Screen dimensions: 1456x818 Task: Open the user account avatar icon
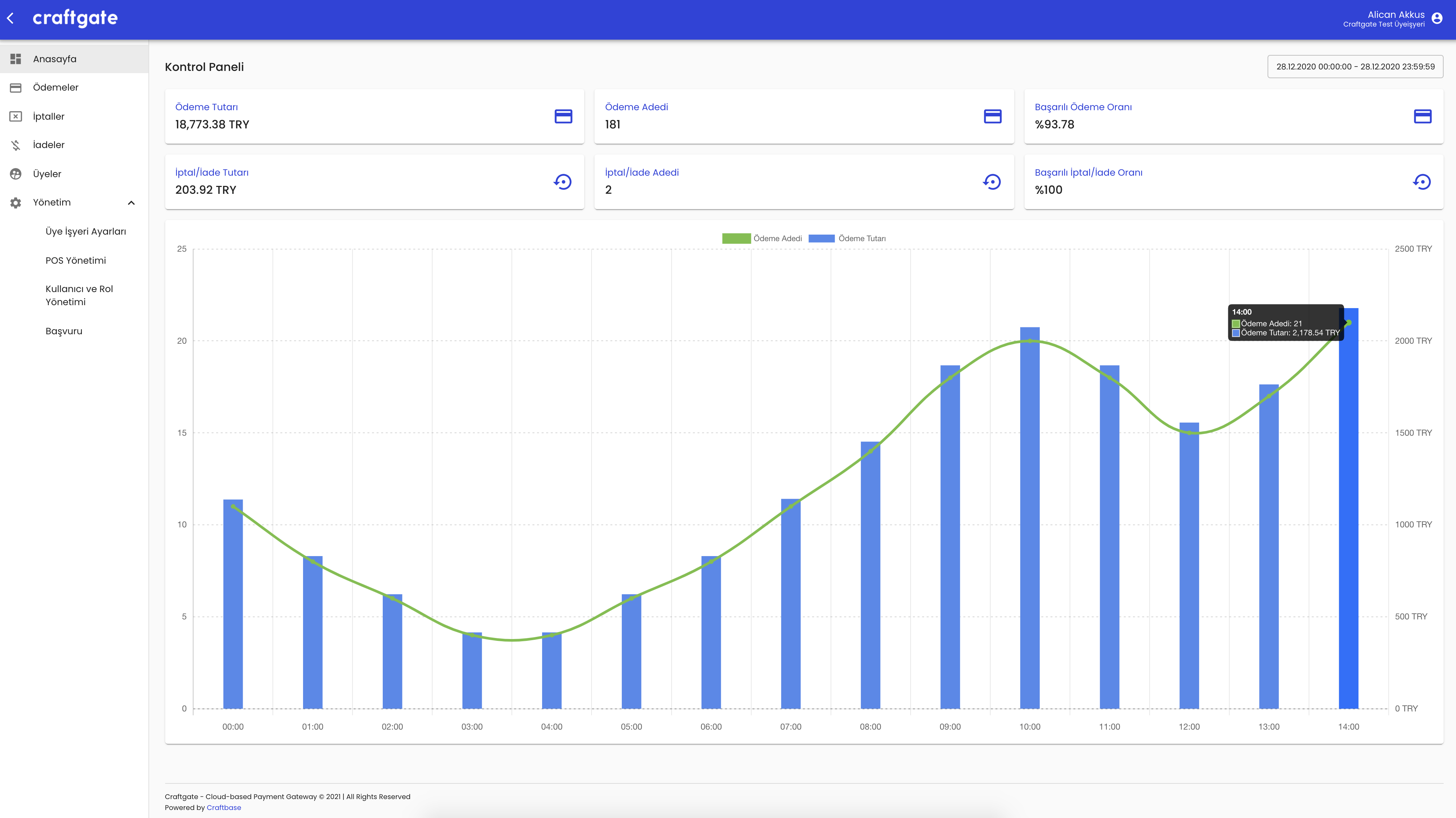(1437, 19)
